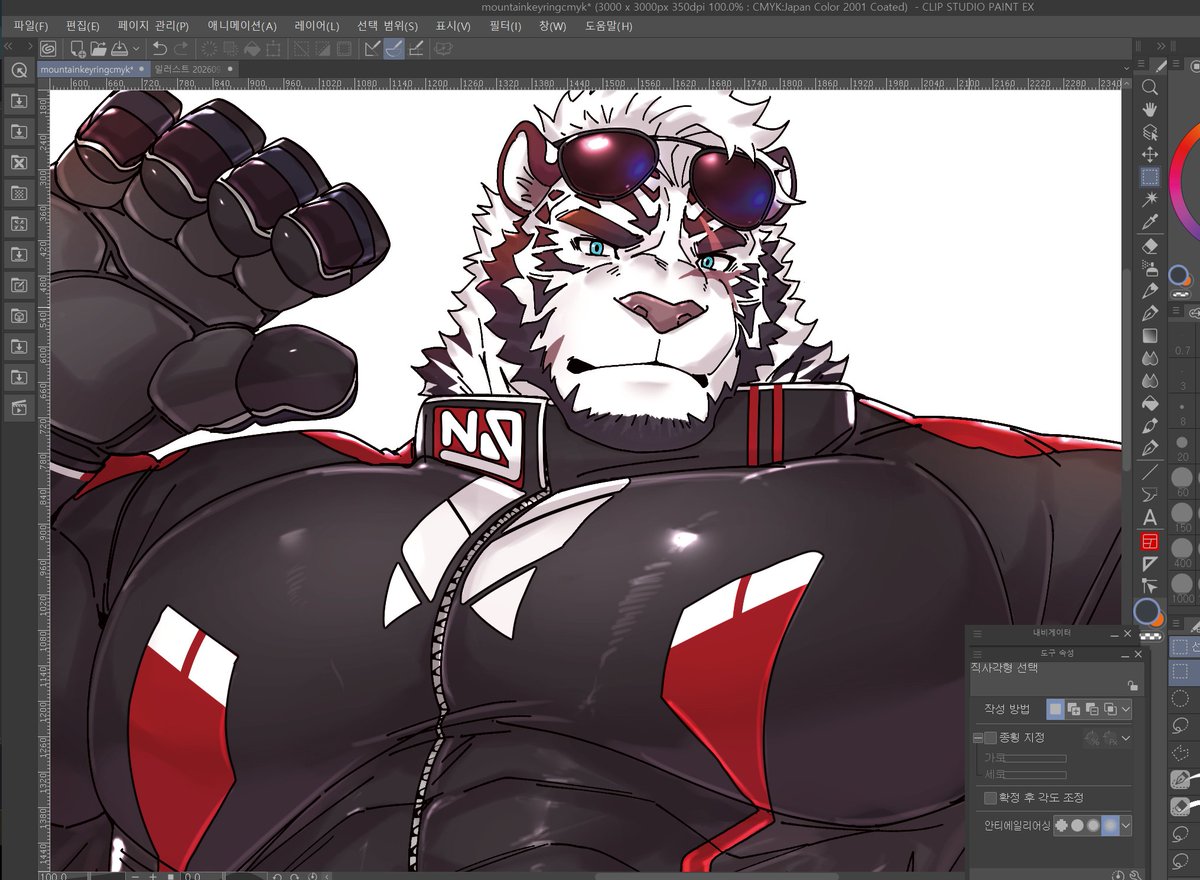Select the Fill bucket tool
1200x880 pixels.
tap(1150, 403)
